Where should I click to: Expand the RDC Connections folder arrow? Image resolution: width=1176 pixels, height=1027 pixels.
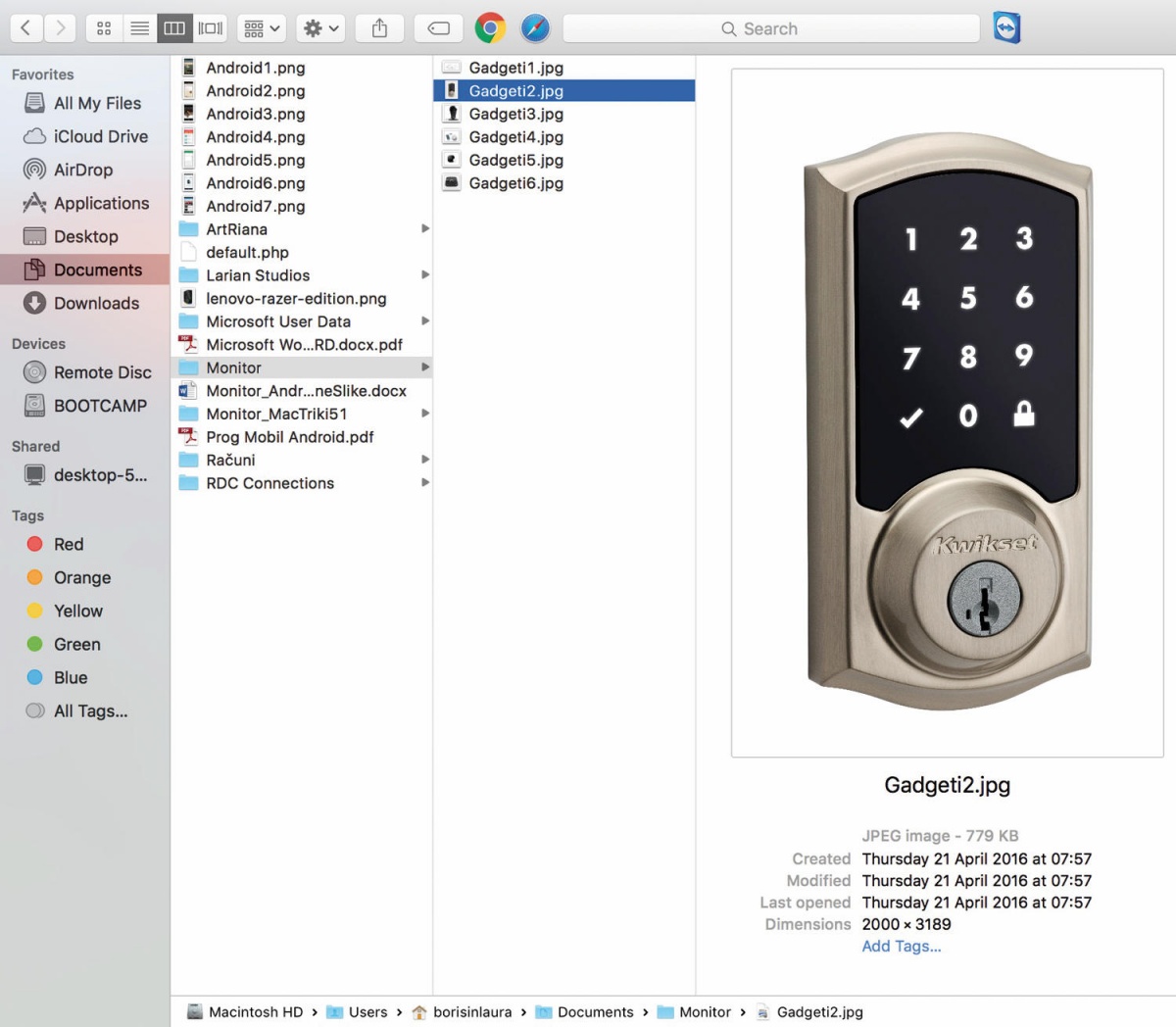click(x=425, y=482)
